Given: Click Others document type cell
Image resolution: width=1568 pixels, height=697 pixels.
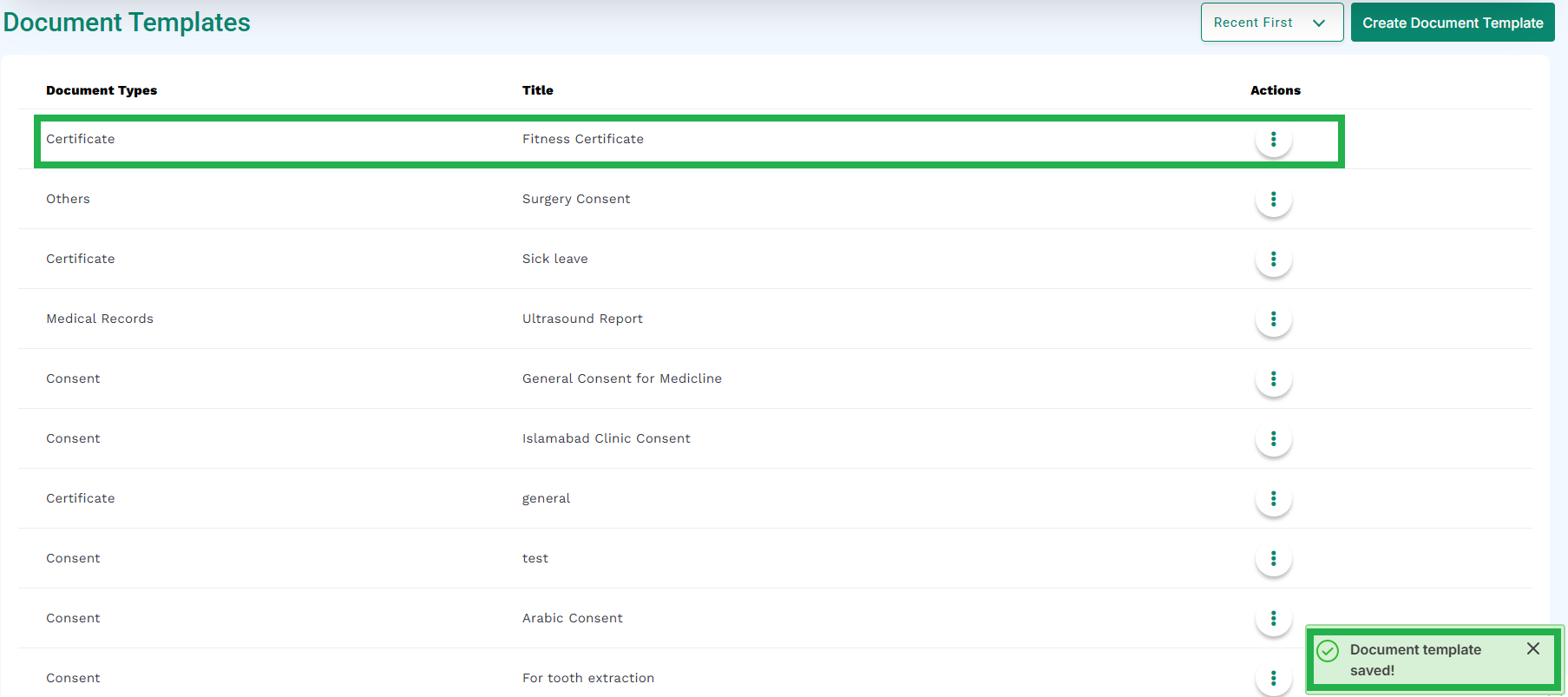Looking at the screenshot, I should coord(68,199).
